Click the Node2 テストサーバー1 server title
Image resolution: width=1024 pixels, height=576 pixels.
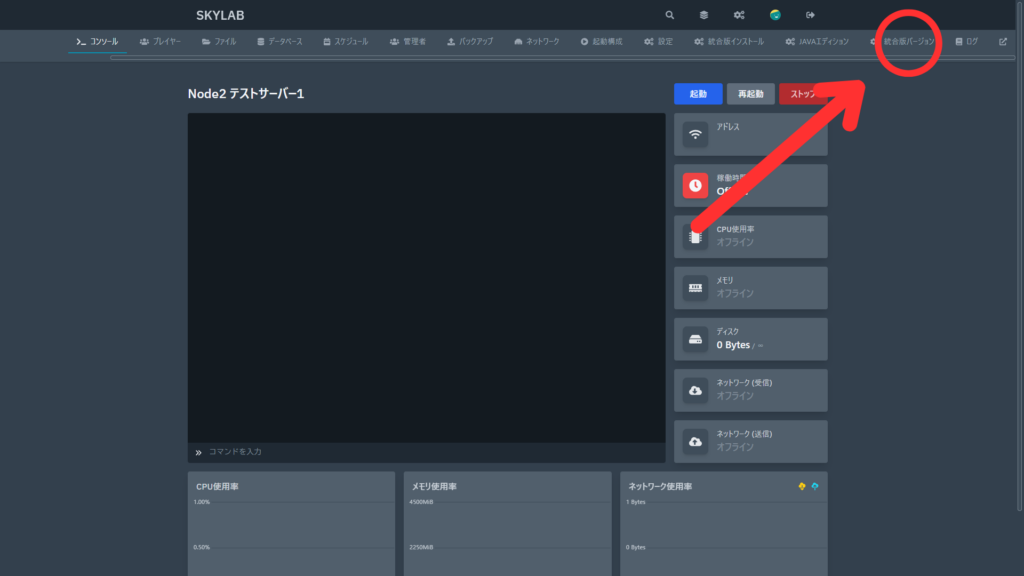[246, 94]
